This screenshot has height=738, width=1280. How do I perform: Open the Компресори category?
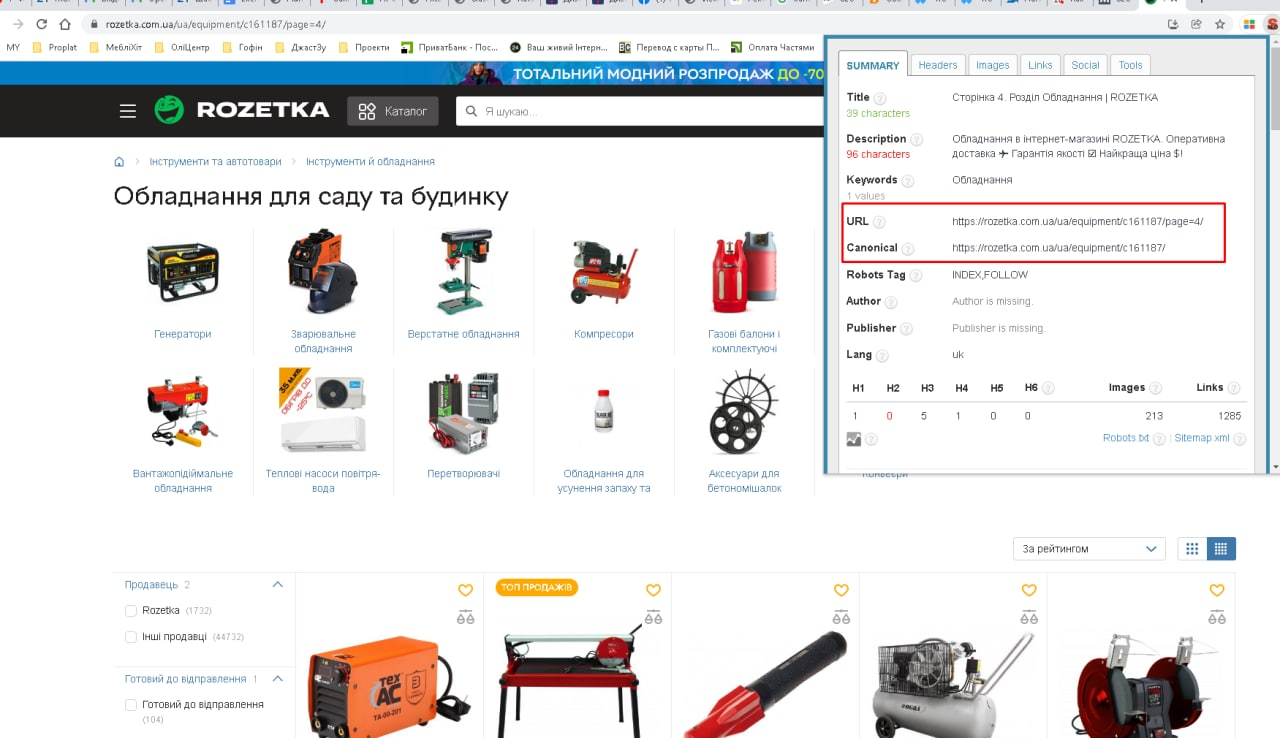pos(604,334)
